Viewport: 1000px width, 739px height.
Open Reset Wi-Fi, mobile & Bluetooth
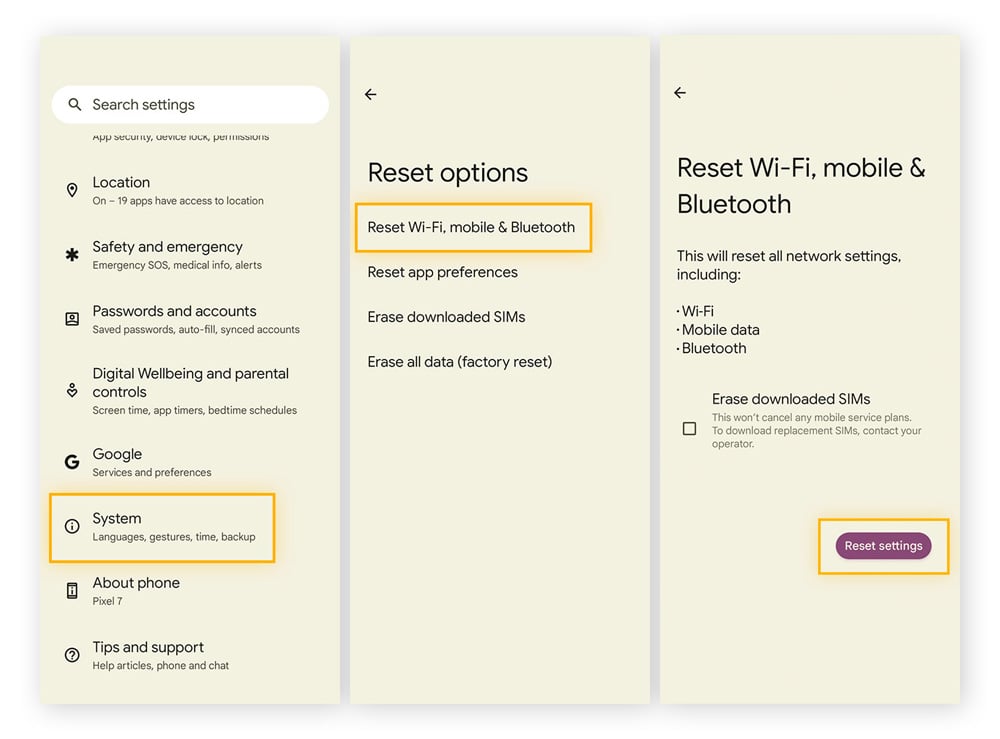coord(472,227)
